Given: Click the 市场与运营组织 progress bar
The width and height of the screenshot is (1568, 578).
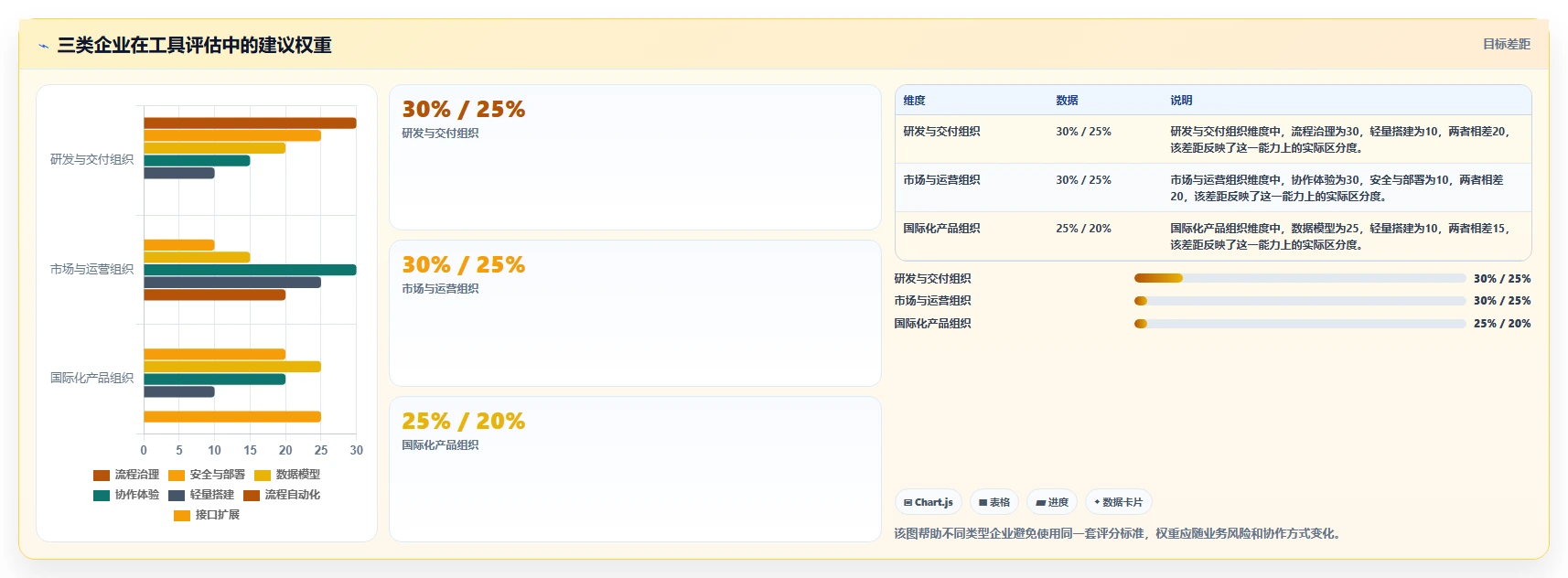Looking at the screenshot, I should 1300,300.
